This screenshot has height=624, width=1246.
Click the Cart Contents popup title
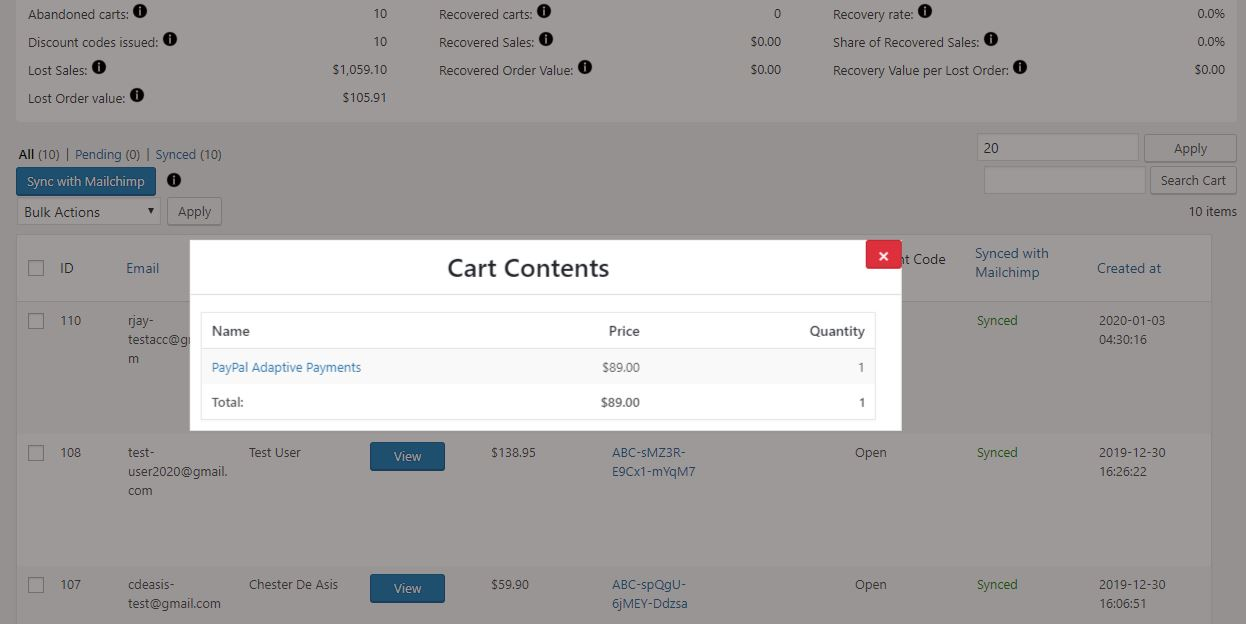point(528,268)
